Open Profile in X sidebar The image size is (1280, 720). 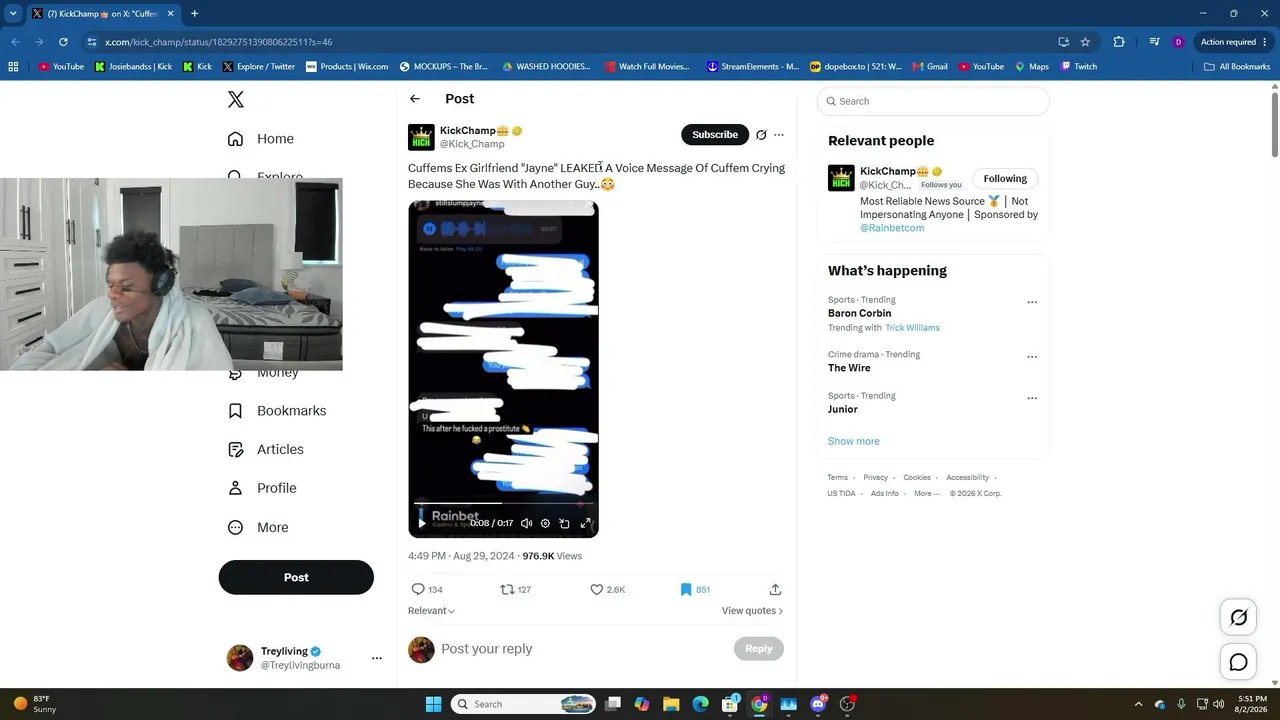coord(262,488)
